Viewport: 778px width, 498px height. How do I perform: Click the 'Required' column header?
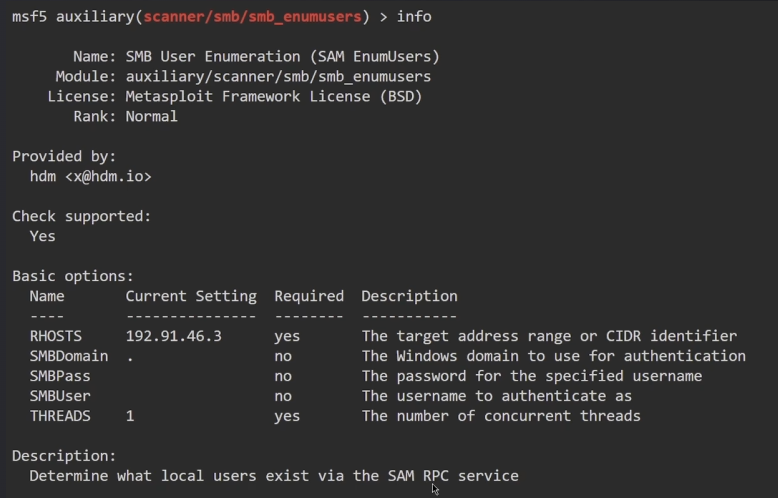tap(308, 296)
